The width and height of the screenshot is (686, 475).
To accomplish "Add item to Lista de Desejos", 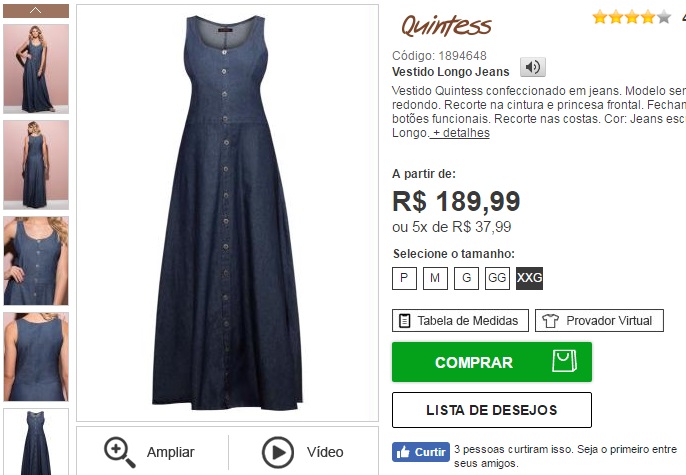I will 492,410.
